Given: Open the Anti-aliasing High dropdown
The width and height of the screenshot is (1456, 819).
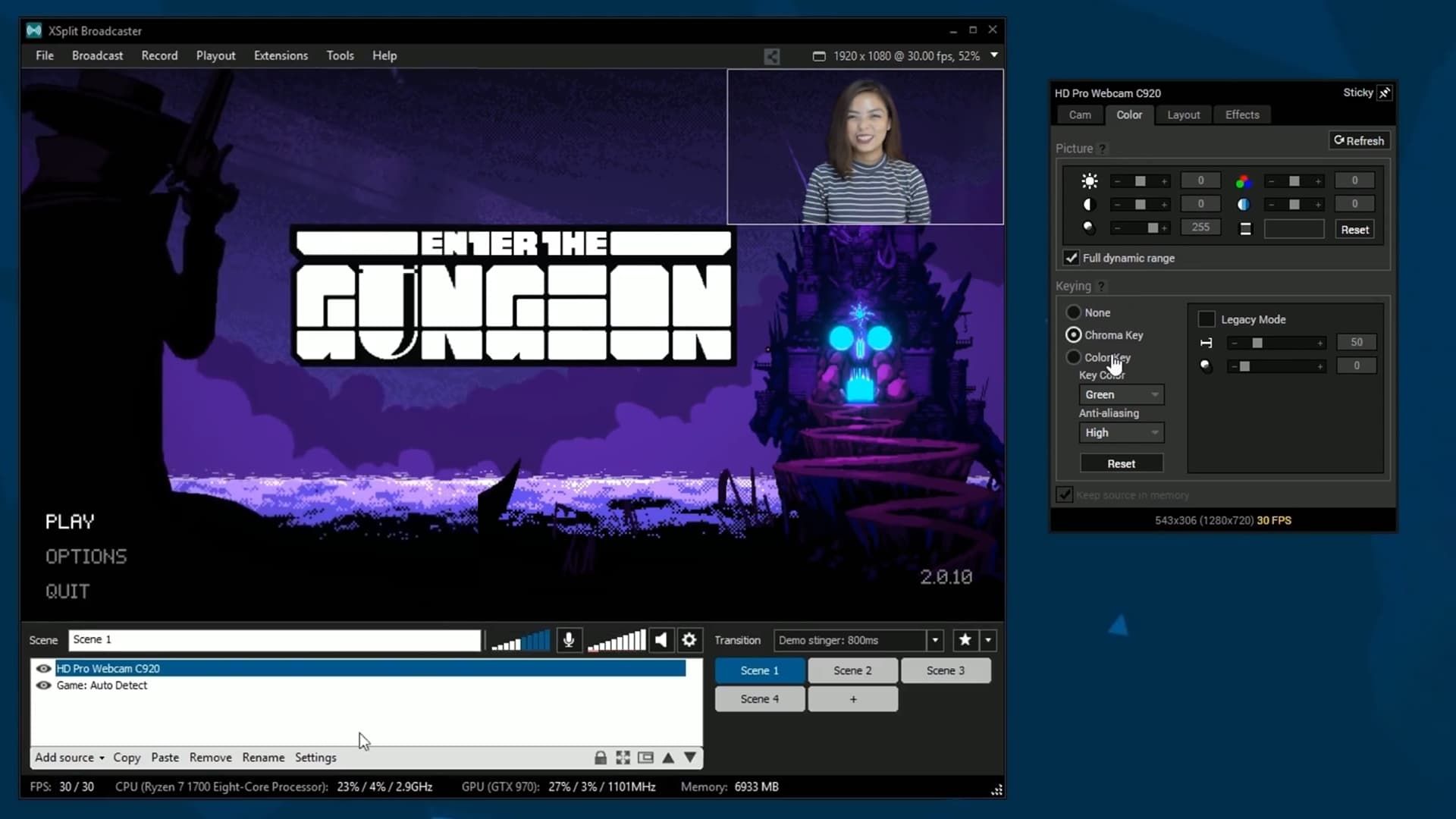Looking at the screenshot, I should click(x=1121, y=432).
